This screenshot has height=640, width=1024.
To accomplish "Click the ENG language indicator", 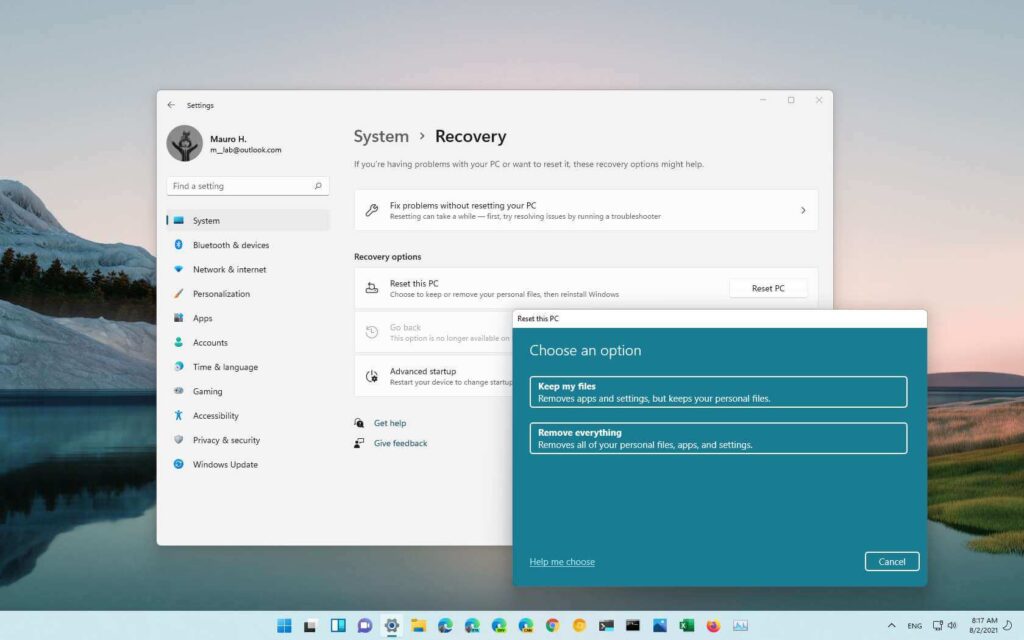I will tap(914, 626).
